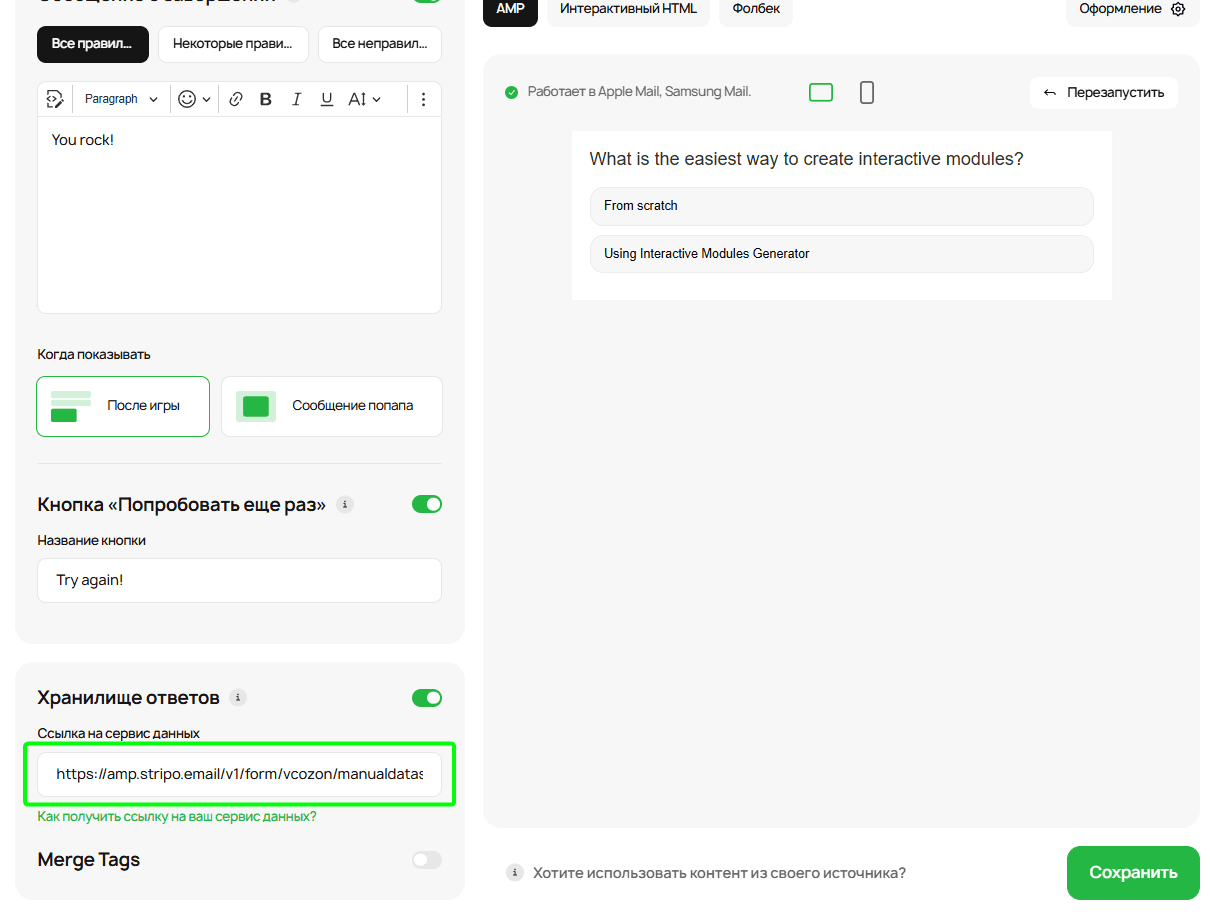
Task: Open the code editor icon in toolbar
Action: (55, 99)
